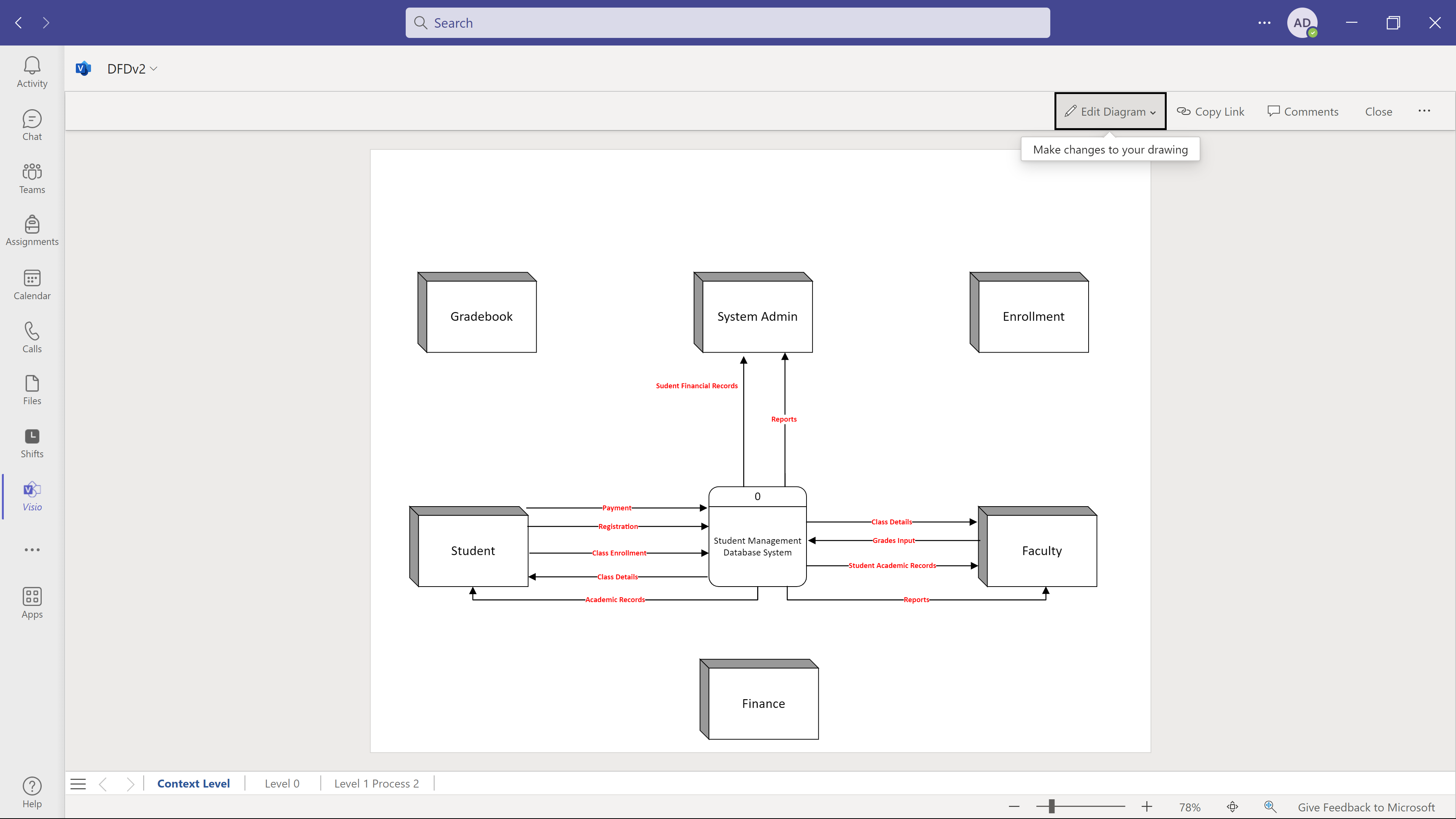Click the all pages list hamburger icon
The height and width of the screenshot is (819, 1456).
78,784
